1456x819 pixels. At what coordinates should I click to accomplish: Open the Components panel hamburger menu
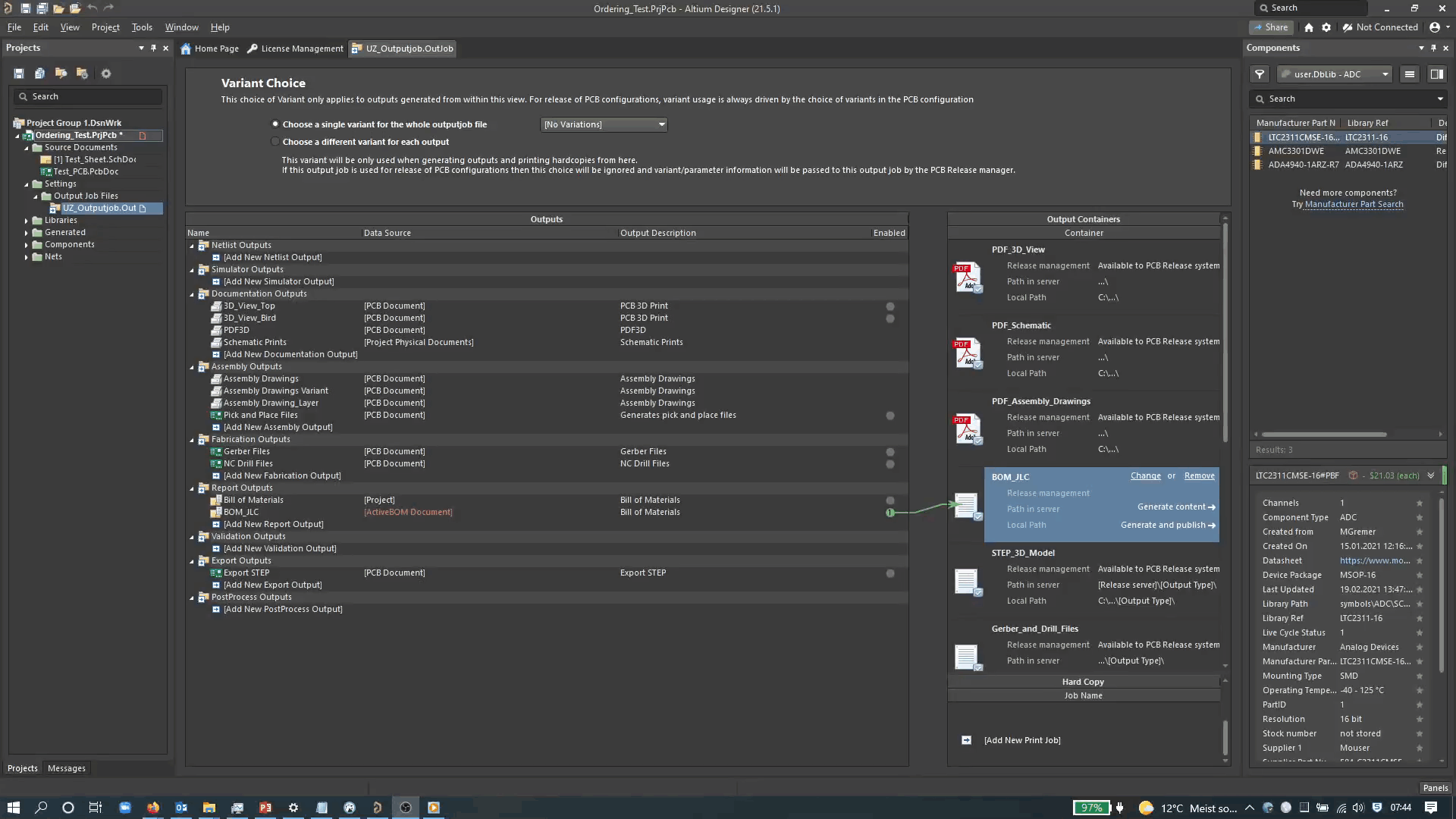(1410, 74)
